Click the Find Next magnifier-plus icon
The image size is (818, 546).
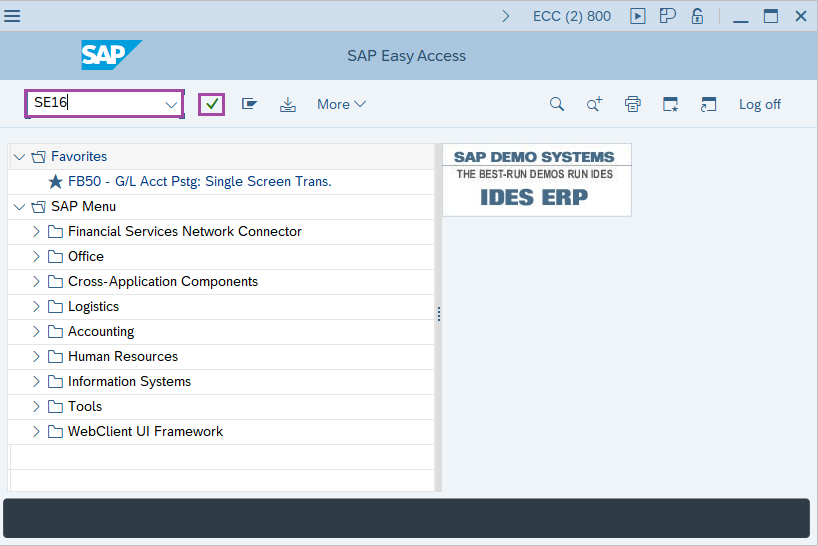594,104
